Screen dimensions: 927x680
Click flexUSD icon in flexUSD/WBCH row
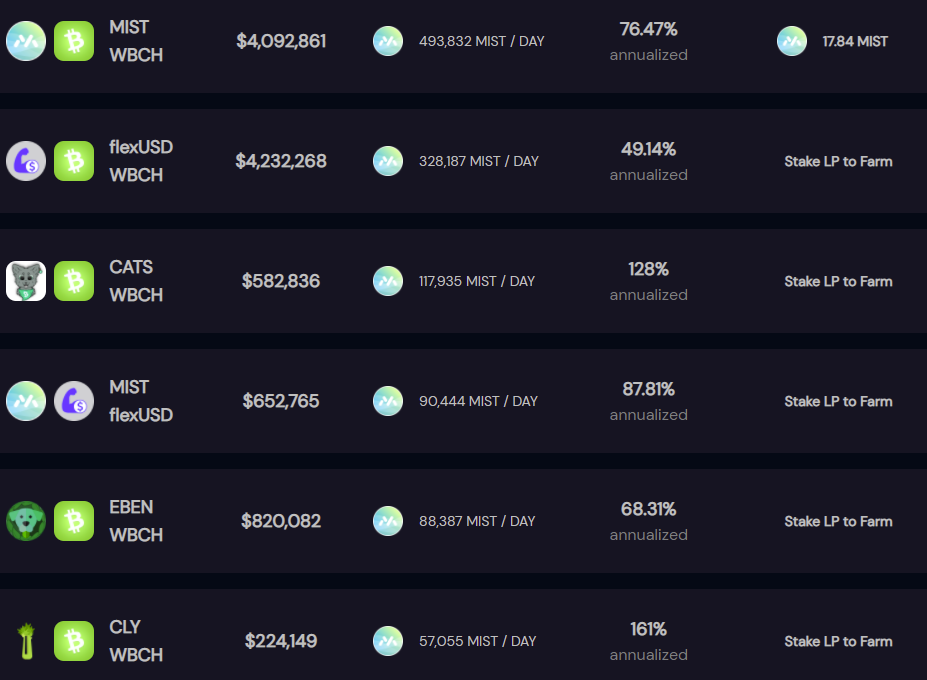coord(26,161)
